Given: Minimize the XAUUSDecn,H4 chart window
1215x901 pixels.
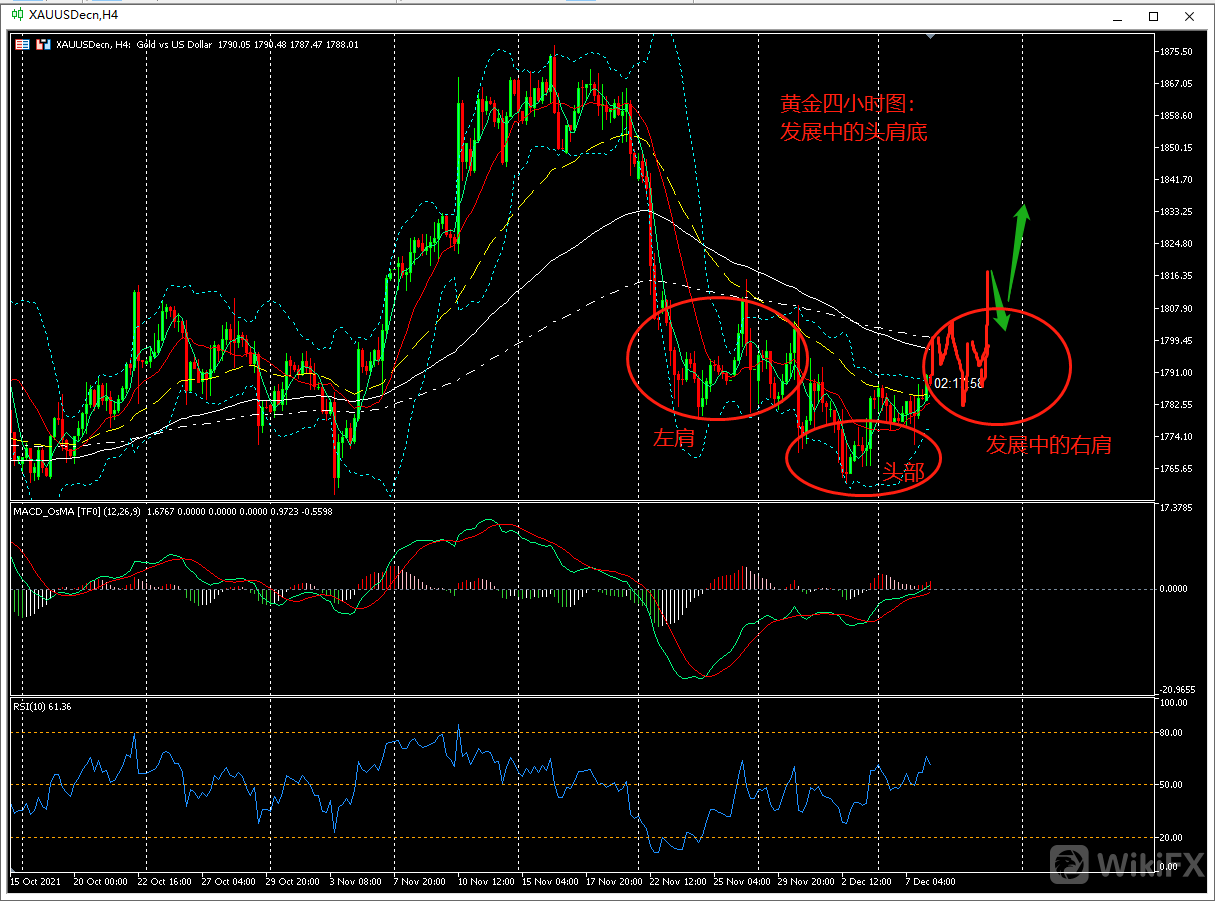Looking at the screenshot, I should click(1116, 16).
